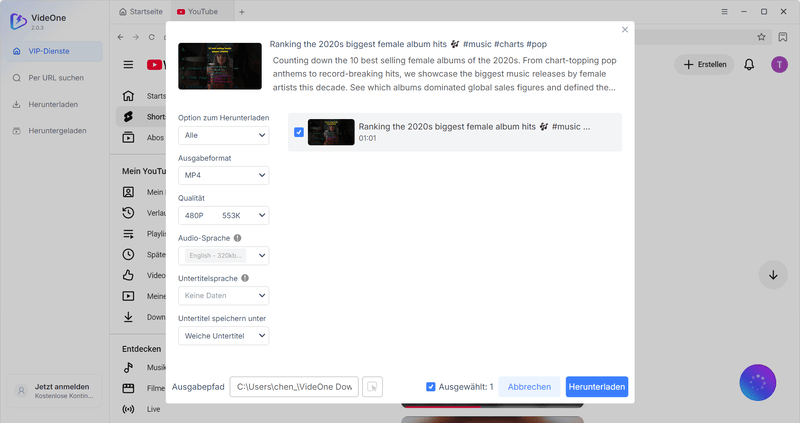Open the Option zum Herunterladen dropdown showing Alle
The height and width of the screenshot is (423, 800).
click(x=223, y=135)
